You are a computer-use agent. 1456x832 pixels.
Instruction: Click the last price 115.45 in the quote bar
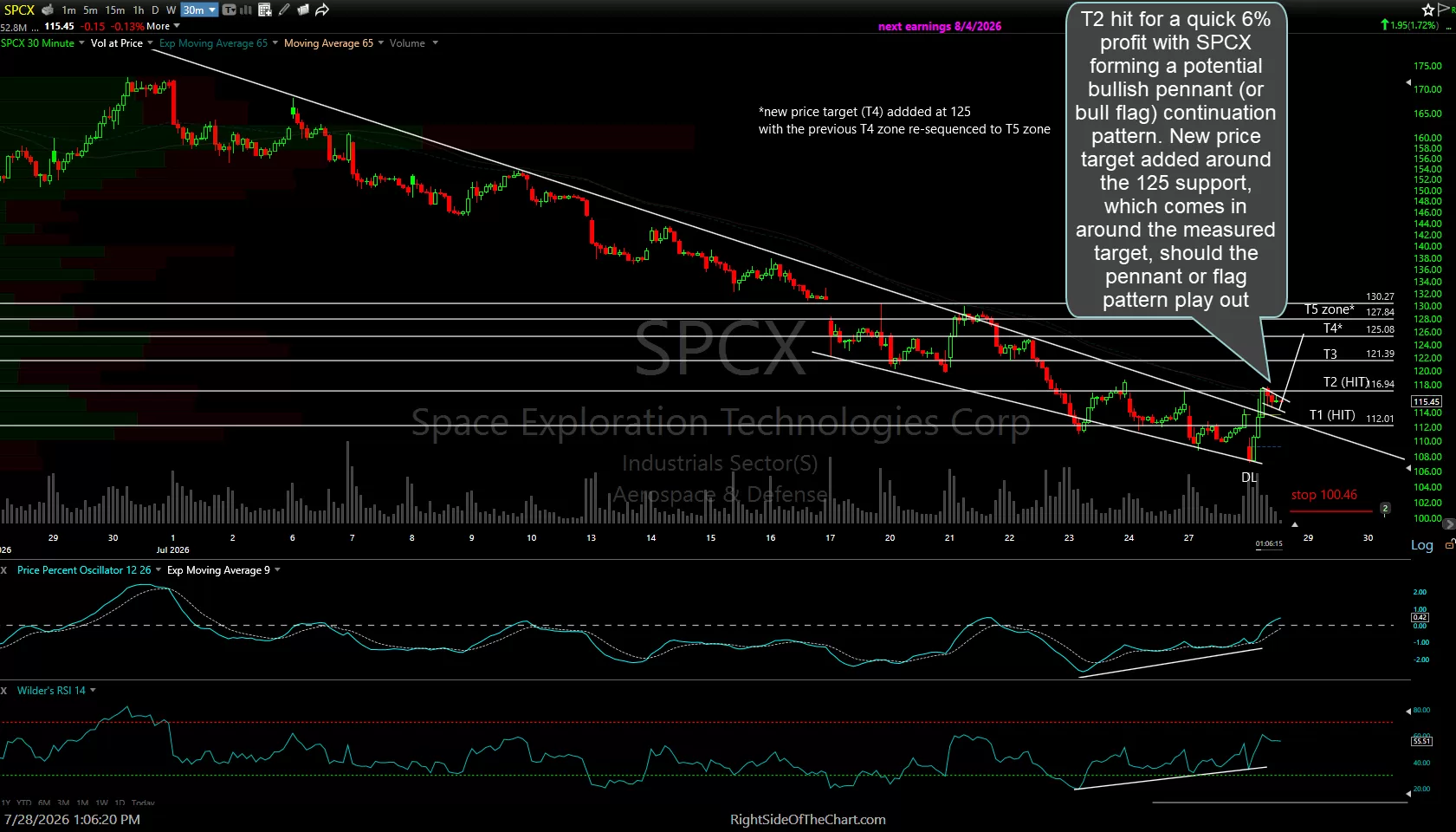click(x=59, y=26)
